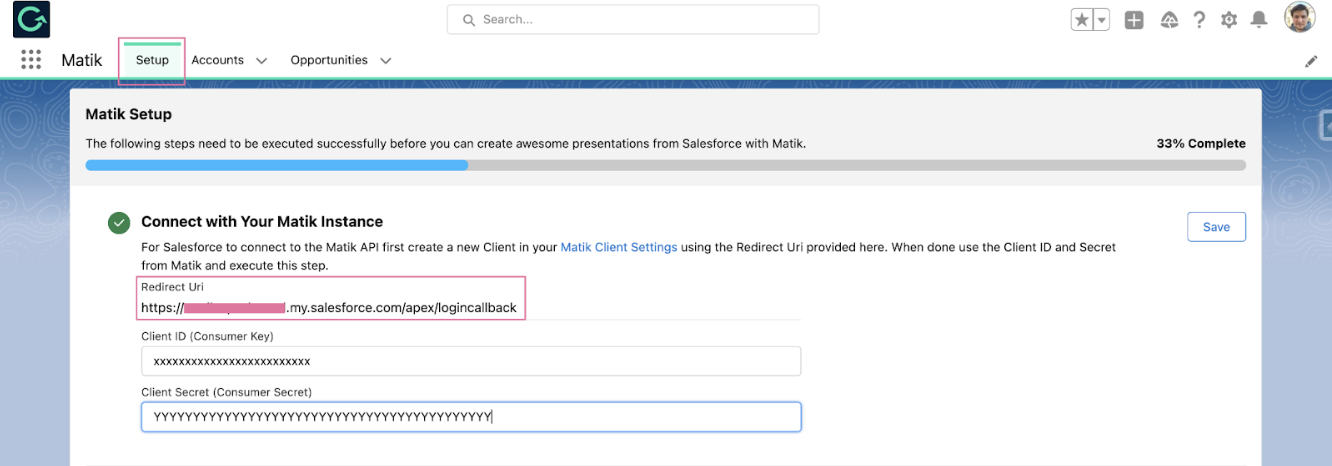Click the Redirect Uri URL text
1332x466 pixels.
329,308
